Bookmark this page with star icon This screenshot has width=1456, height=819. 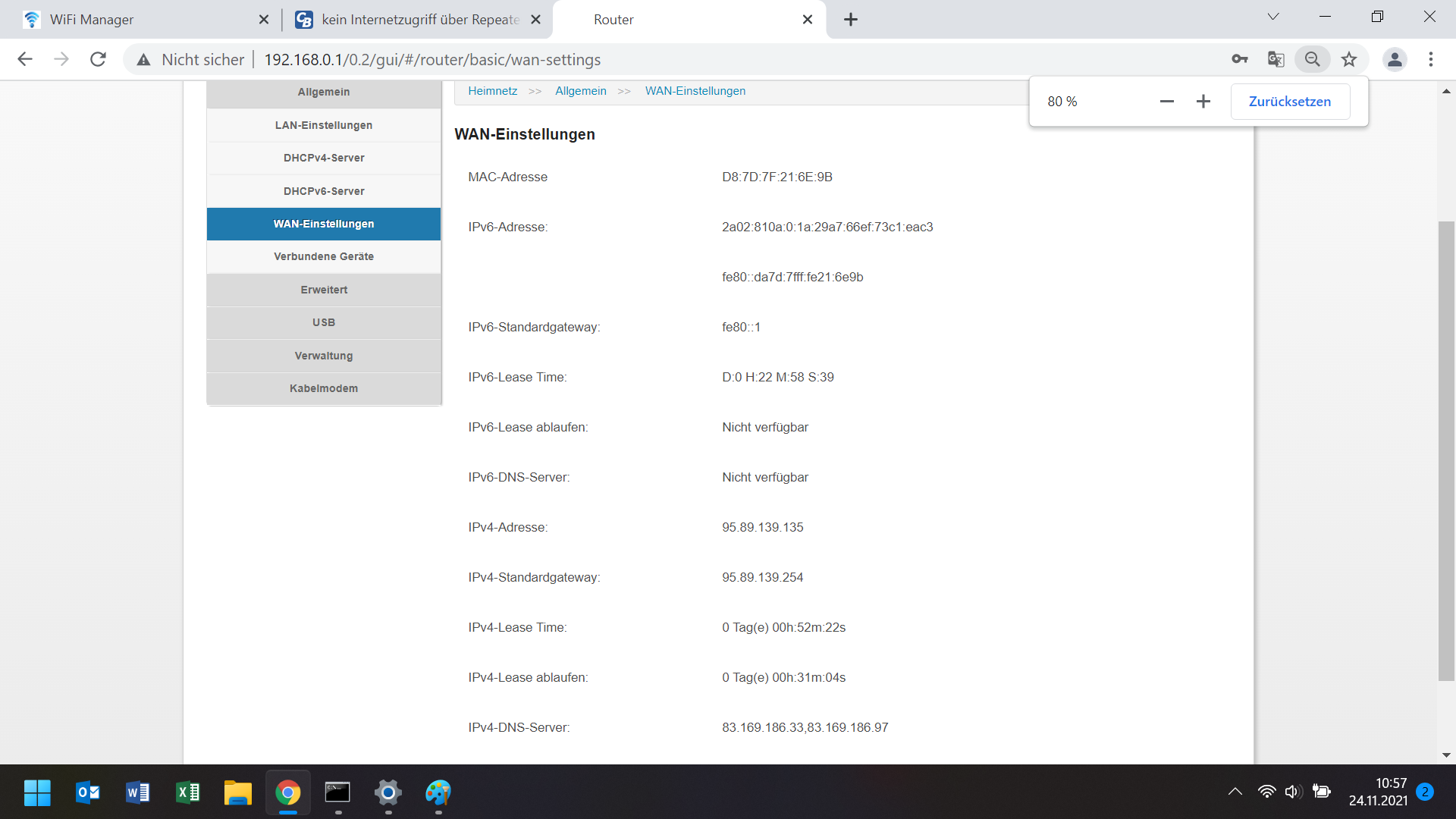[x=1349, y=59]
